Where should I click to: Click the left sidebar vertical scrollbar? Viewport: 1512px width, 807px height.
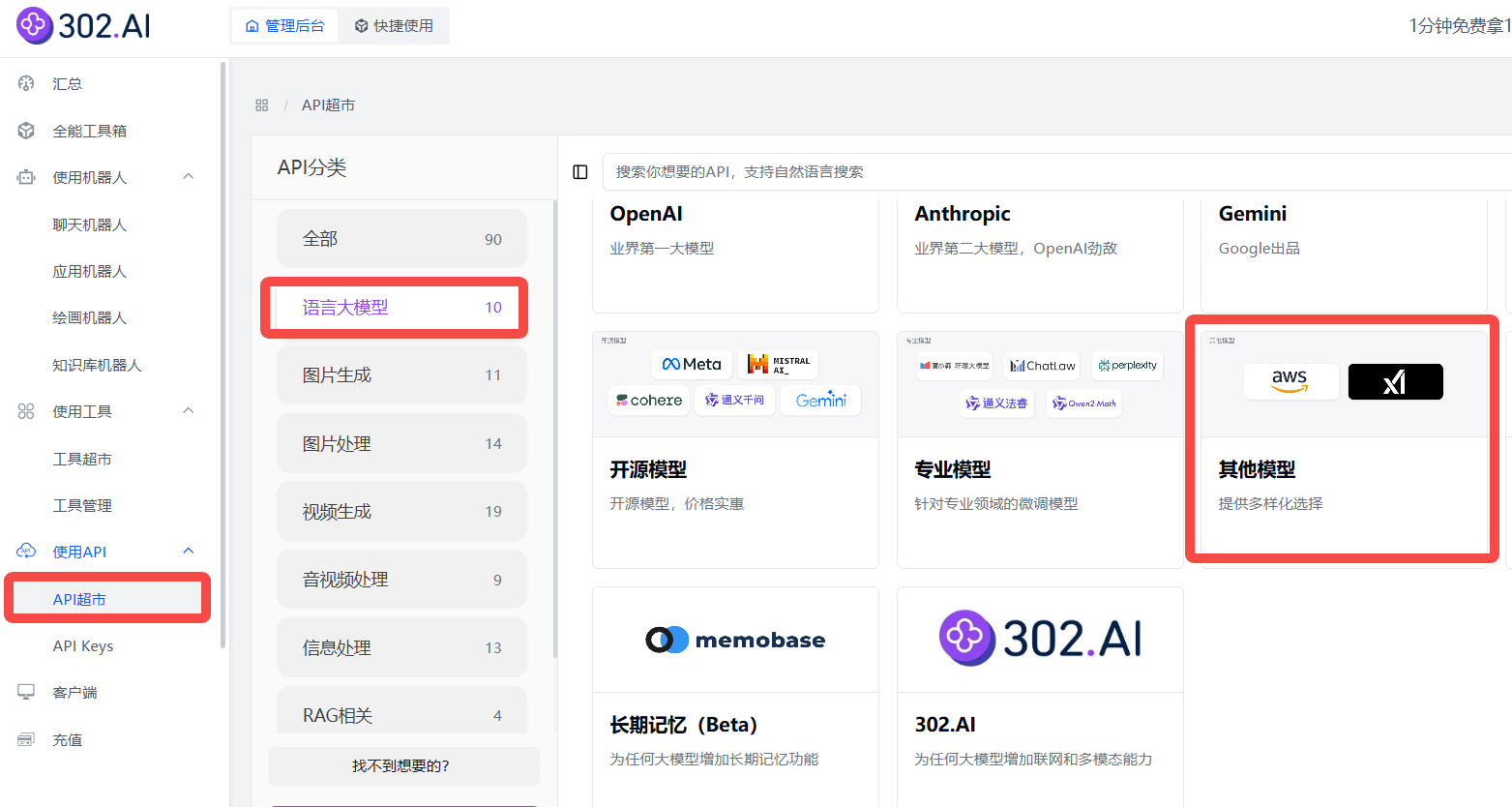pyautogui.click(x=223, y=354)
